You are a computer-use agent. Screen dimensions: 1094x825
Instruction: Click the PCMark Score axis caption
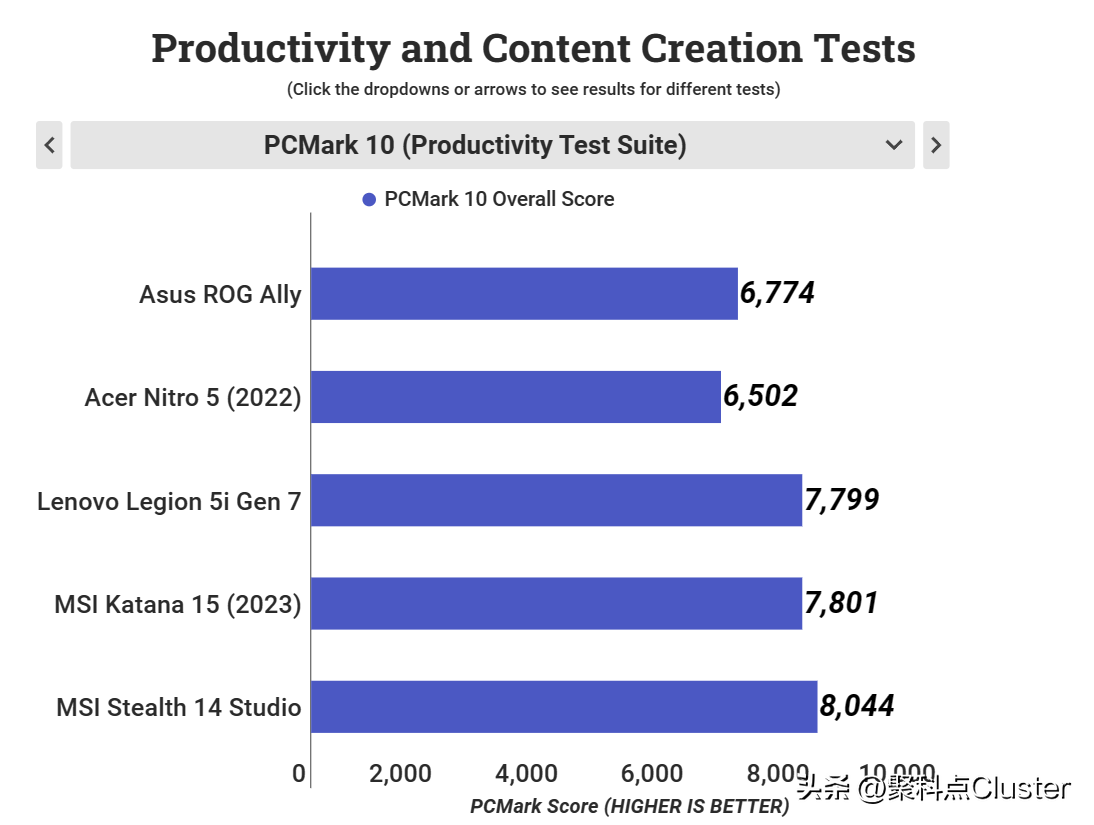coord(629,806)
